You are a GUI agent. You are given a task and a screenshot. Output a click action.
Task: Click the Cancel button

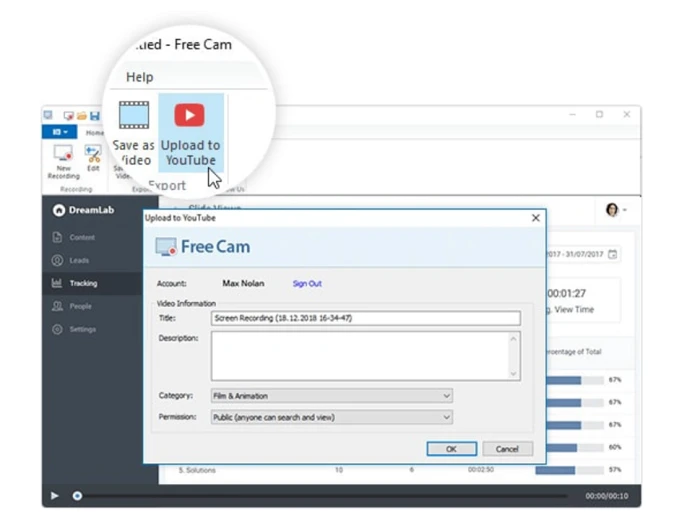click(507, 449)
